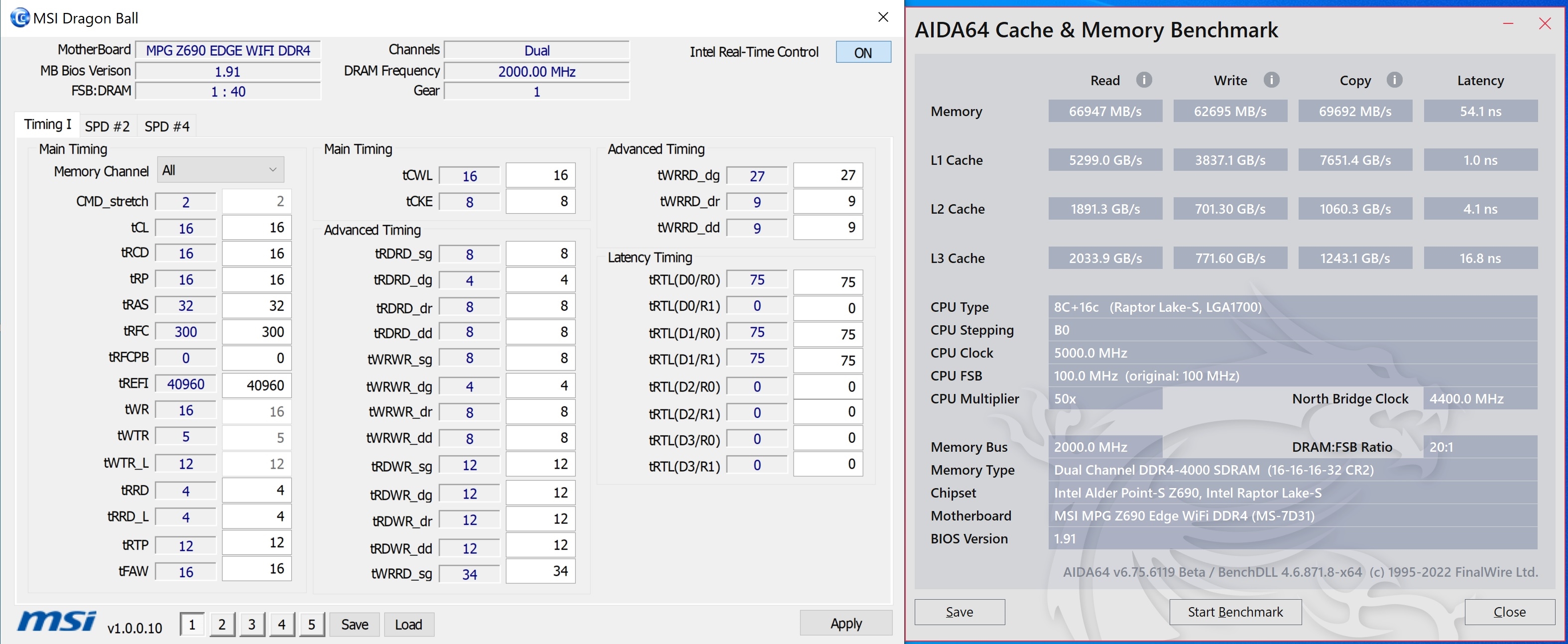The width and height of the screenshot is (1568, 644).
Task: Select profile slot 1
Action: 192,624
